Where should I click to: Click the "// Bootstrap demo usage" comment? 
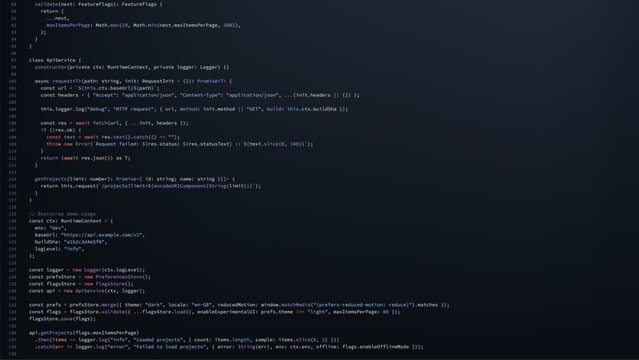pos(62,214)
